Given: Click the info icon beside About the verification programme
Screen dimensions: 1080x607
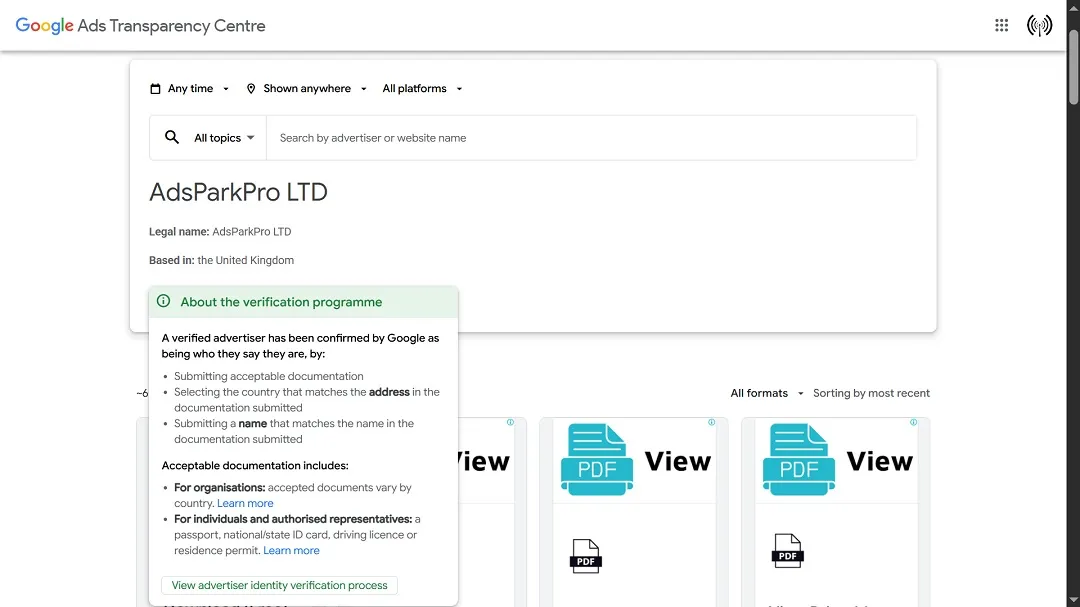Looking at the screenshot, I should click(163, 301).
